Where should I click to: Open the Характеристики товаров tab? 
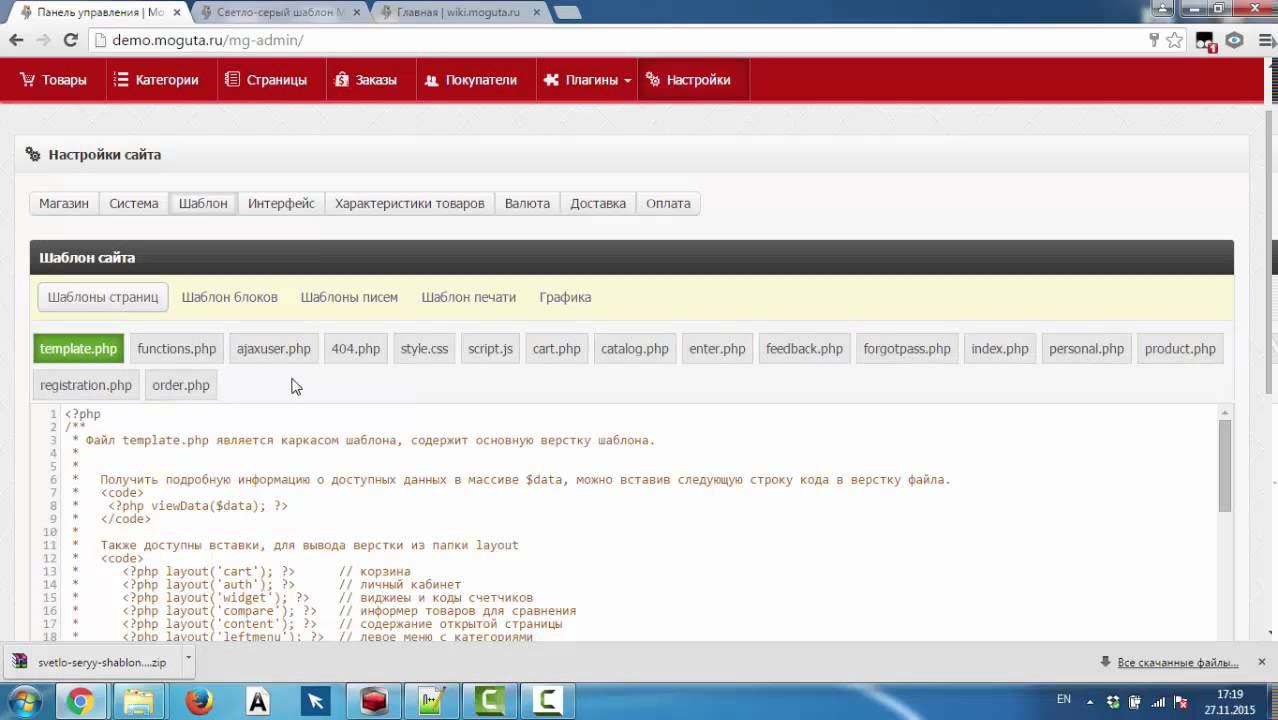410,203
